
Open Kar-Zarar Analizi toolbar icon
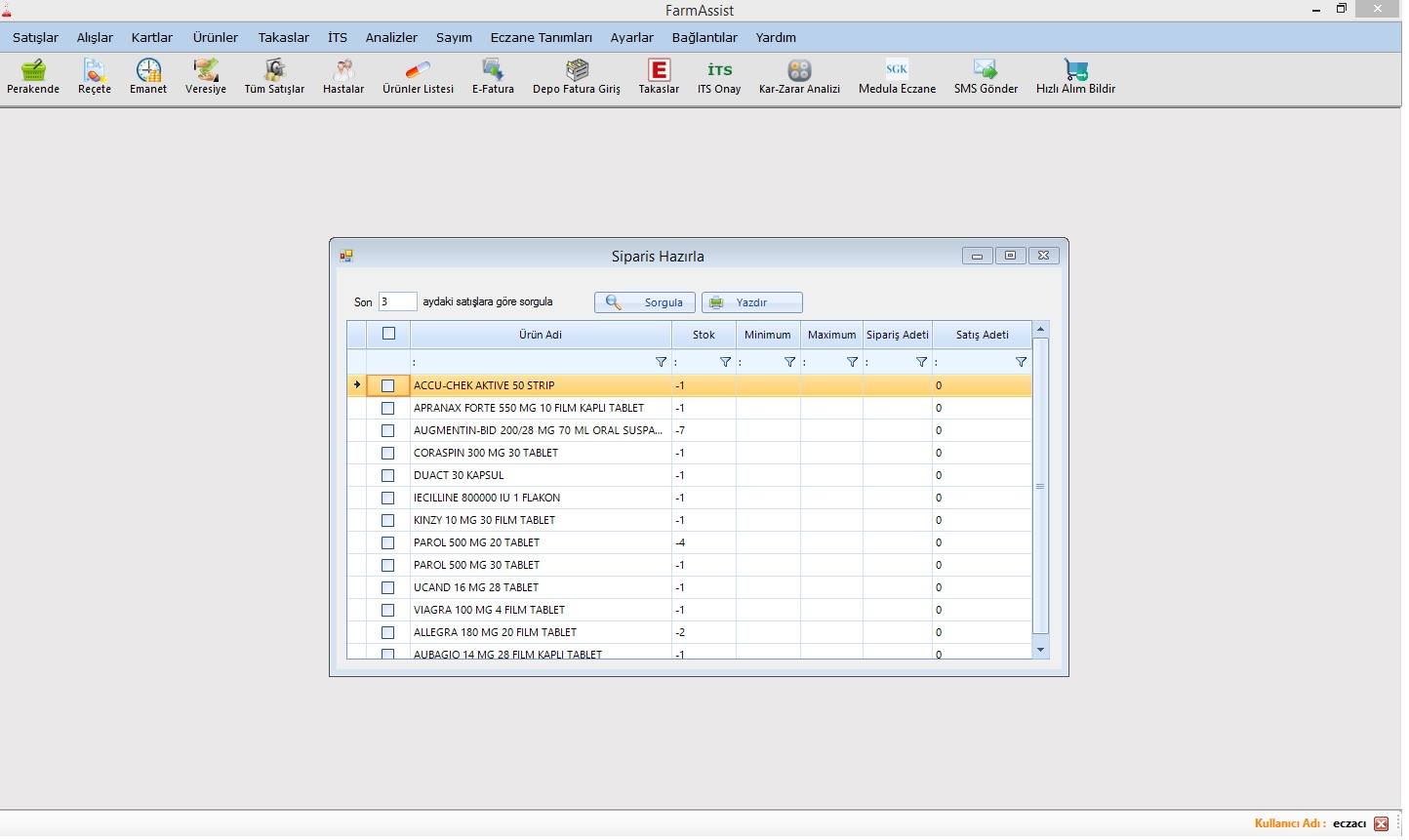[799, 70]
